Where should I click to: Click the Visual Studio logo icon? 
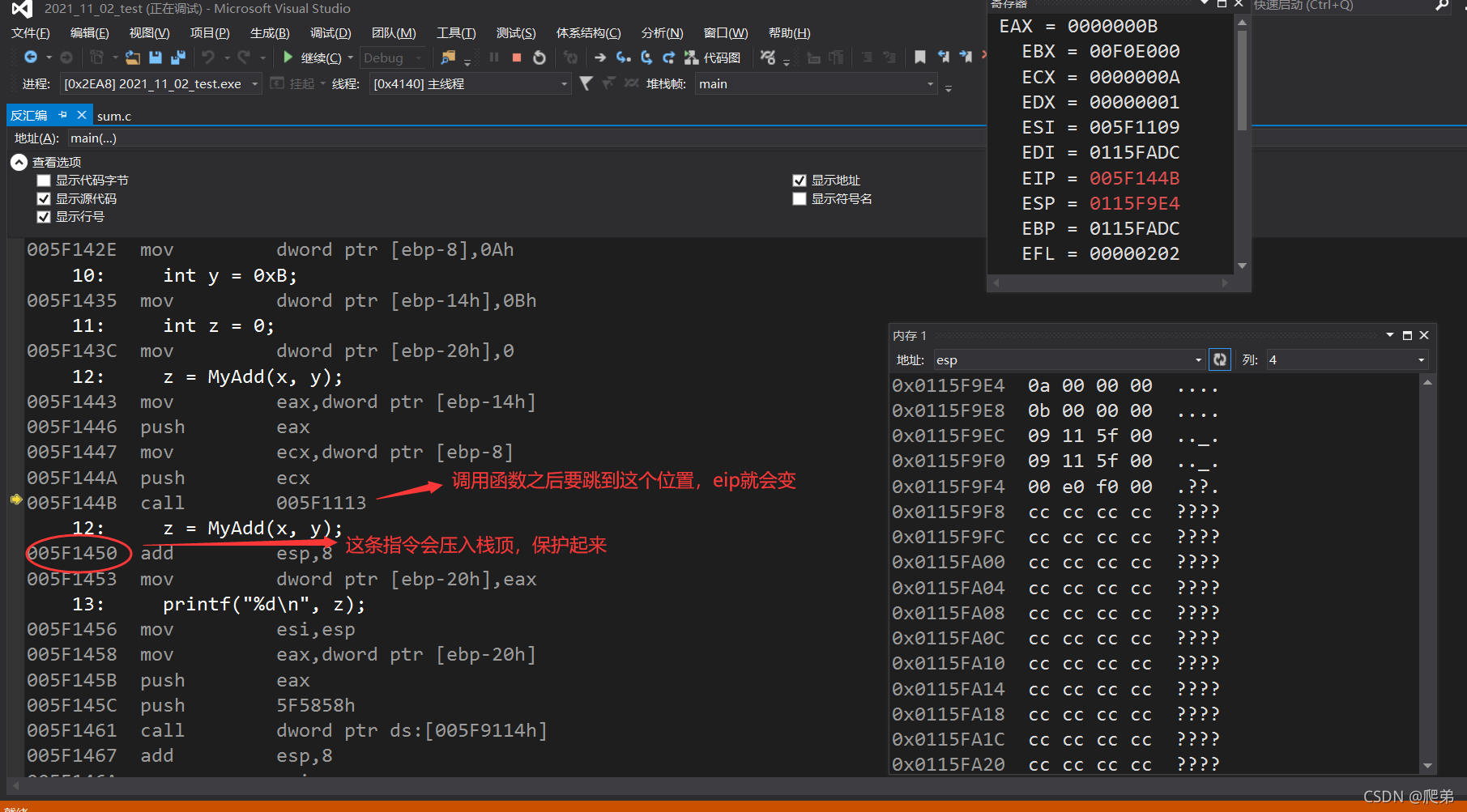coord(22,9)
